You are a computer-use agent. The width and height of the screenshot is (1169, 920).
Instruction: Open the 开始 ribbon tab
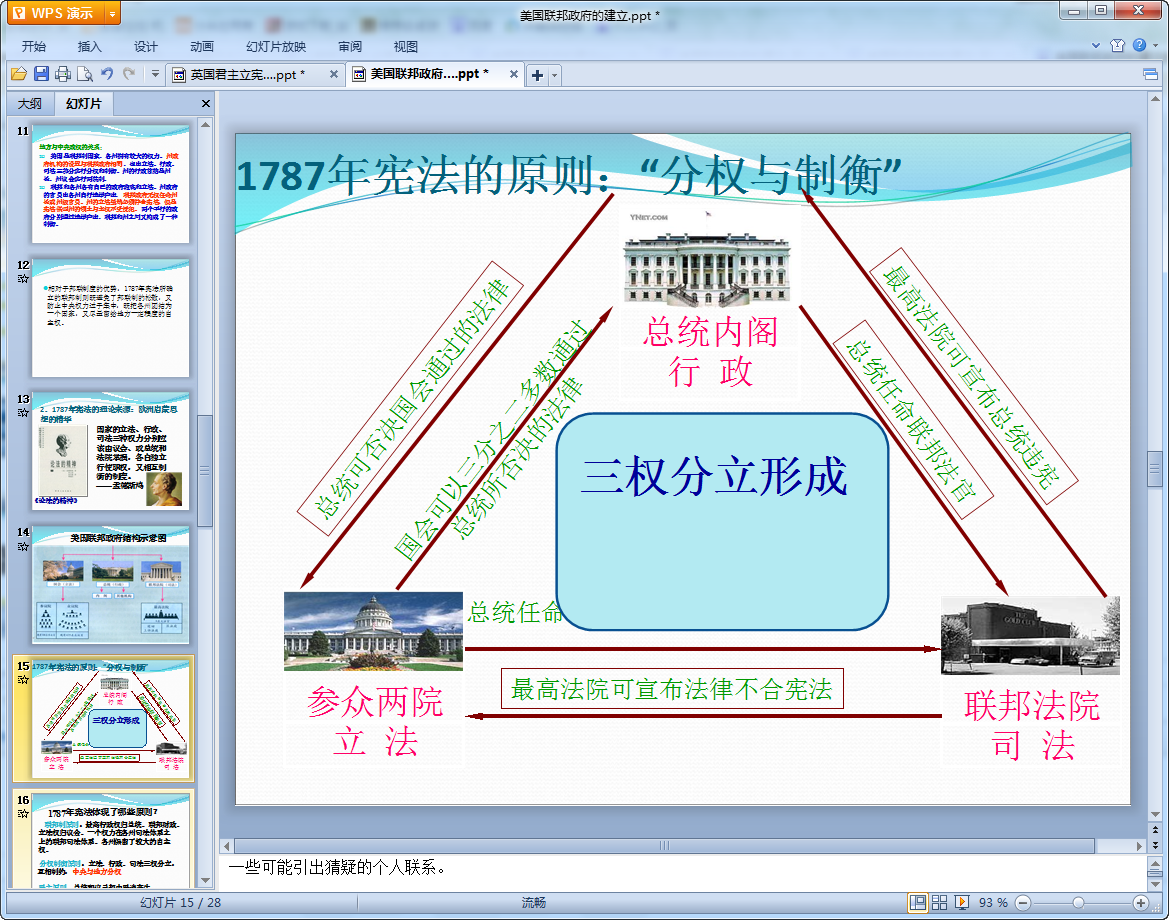coord(34,46)
